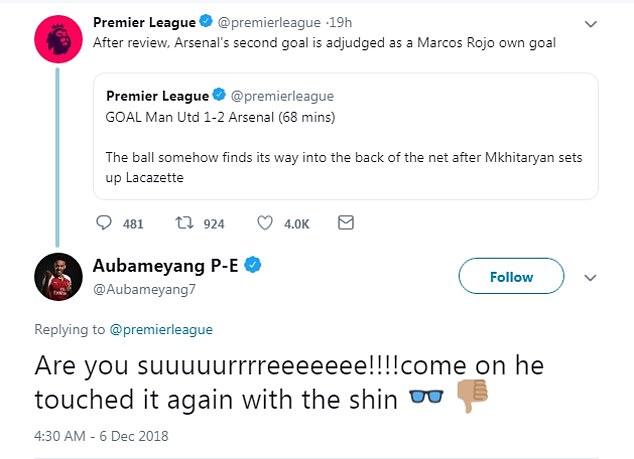
Task: Open Aubameyang's profile picture
Action: point(55,277)
